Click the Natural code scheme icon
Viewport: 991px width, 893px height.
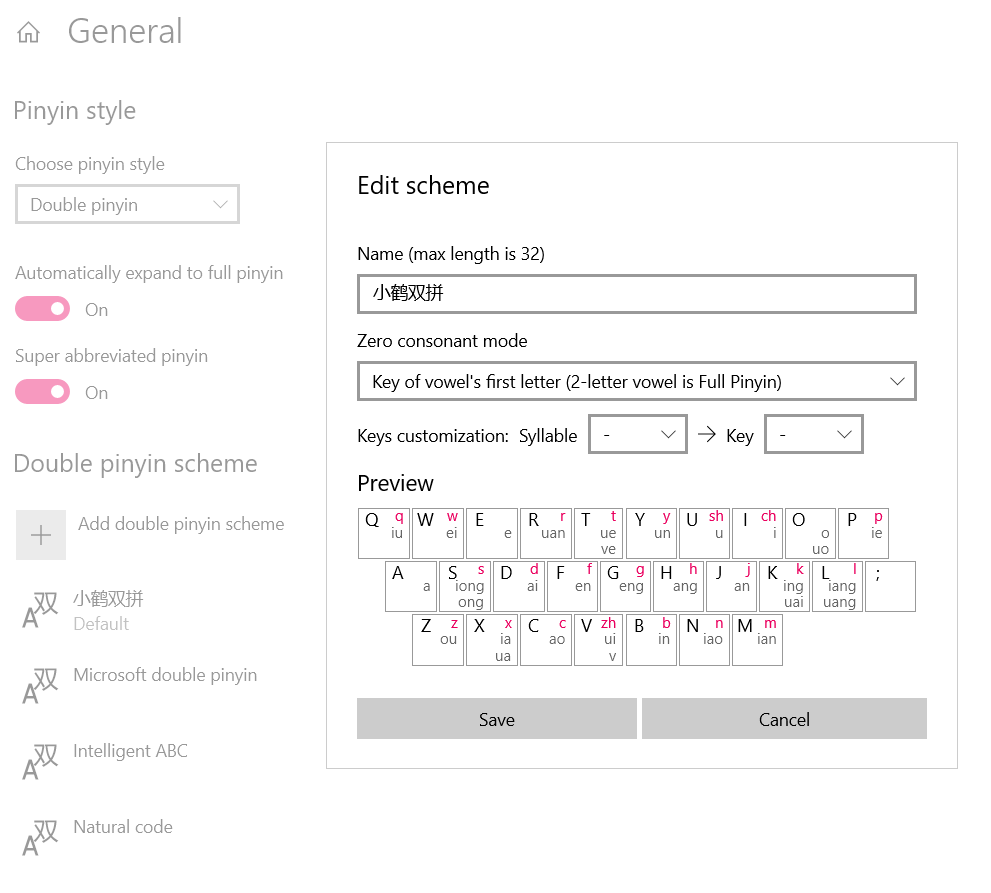tap(40, 837)
